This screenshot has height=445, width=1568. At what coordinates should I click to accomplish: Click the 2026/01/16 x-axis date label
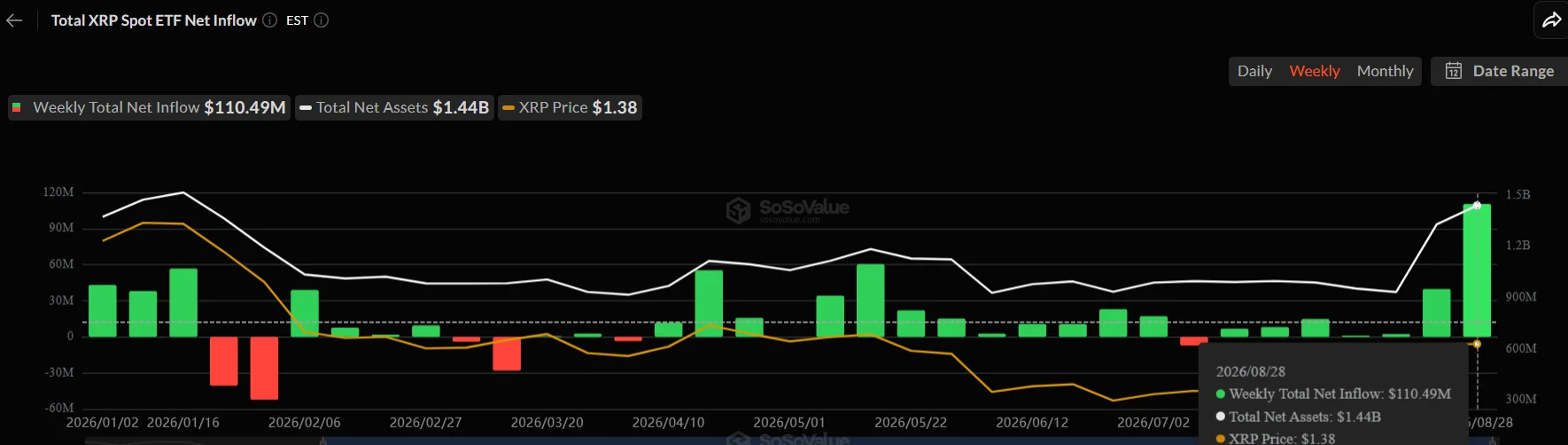[x=182, y=423]
